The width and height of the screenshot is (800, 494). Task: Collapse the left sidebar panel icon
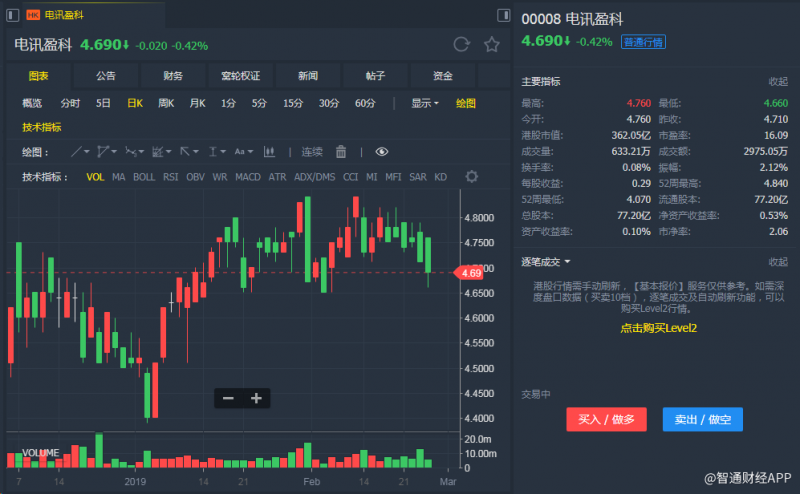pos(12,15)
